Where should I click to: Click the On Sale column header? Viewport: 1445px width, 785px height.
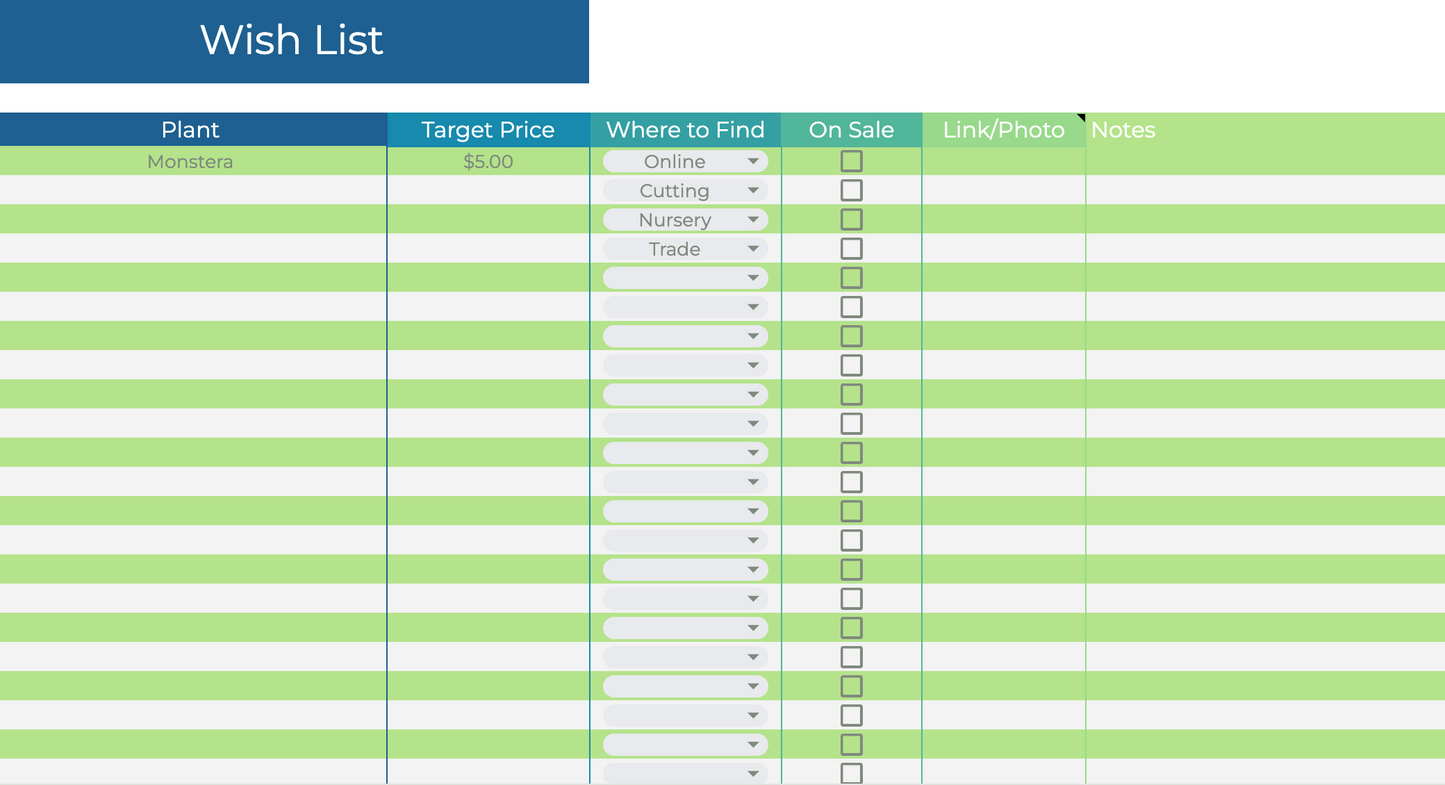click(x=851, y=130)
